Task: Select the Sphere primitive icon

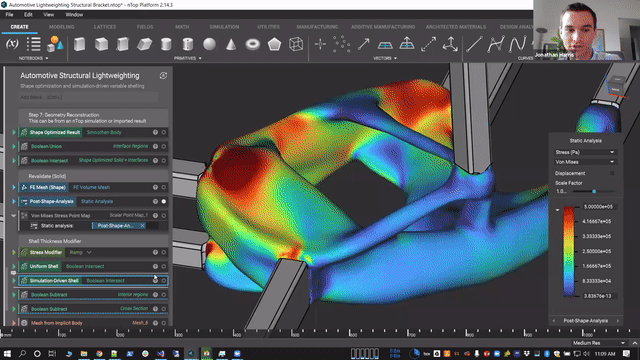Action: pos(209,44)
